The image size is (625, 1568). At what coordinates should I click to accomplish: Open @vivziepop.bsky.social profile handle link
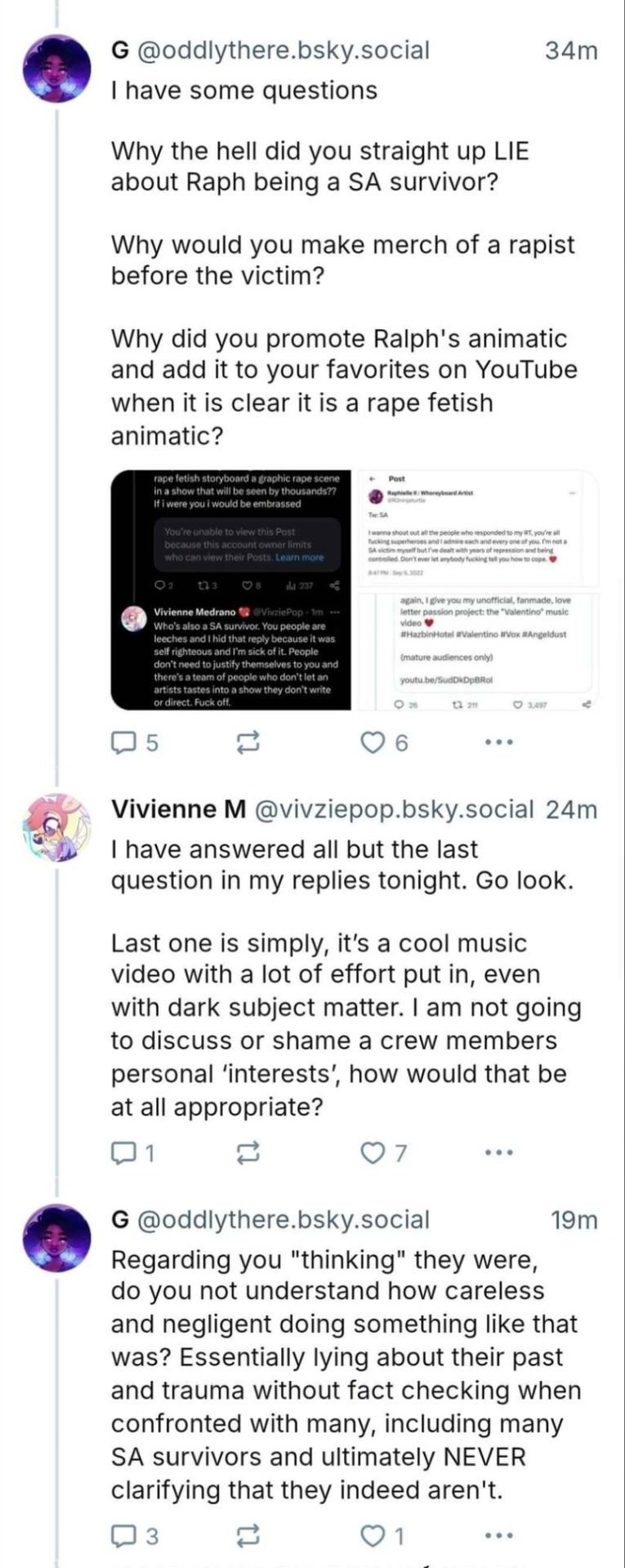395,809
